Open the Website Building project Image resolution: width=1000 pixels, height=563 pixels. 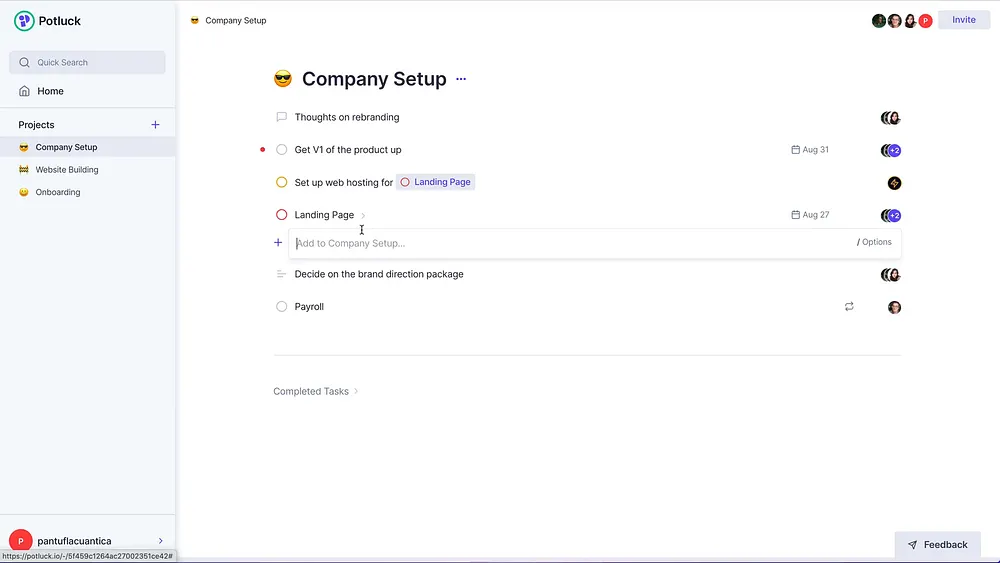[67, 170]
